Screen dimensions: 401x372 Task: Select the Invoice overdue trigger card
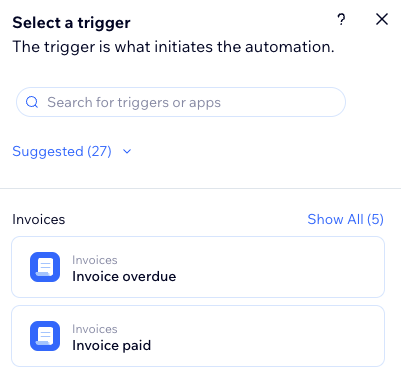[x=198, y=267]
